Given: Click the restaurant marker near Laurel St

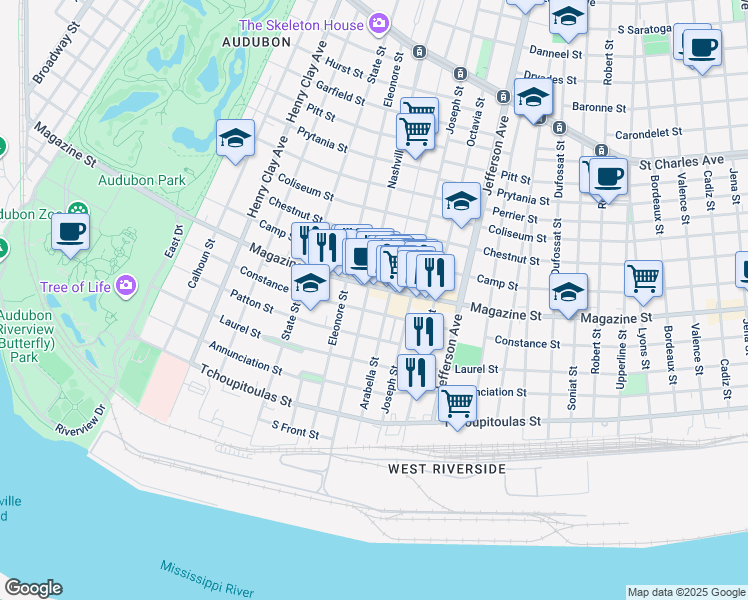Looking at the screenshot, I should pos(416,373).
